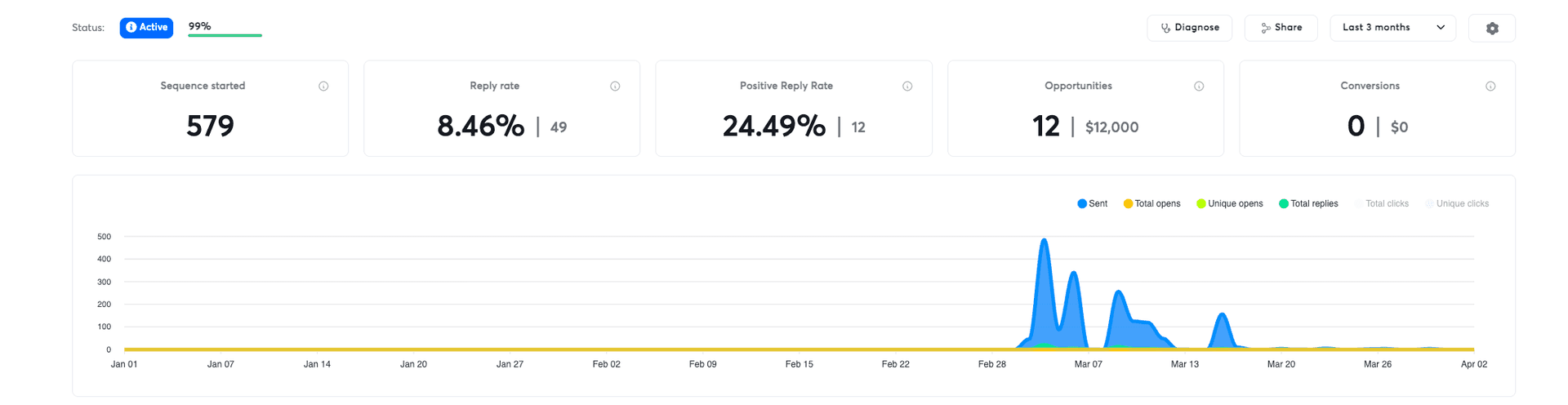
Task: Click the lime Unique opens dot
Action: [1201, 203]
